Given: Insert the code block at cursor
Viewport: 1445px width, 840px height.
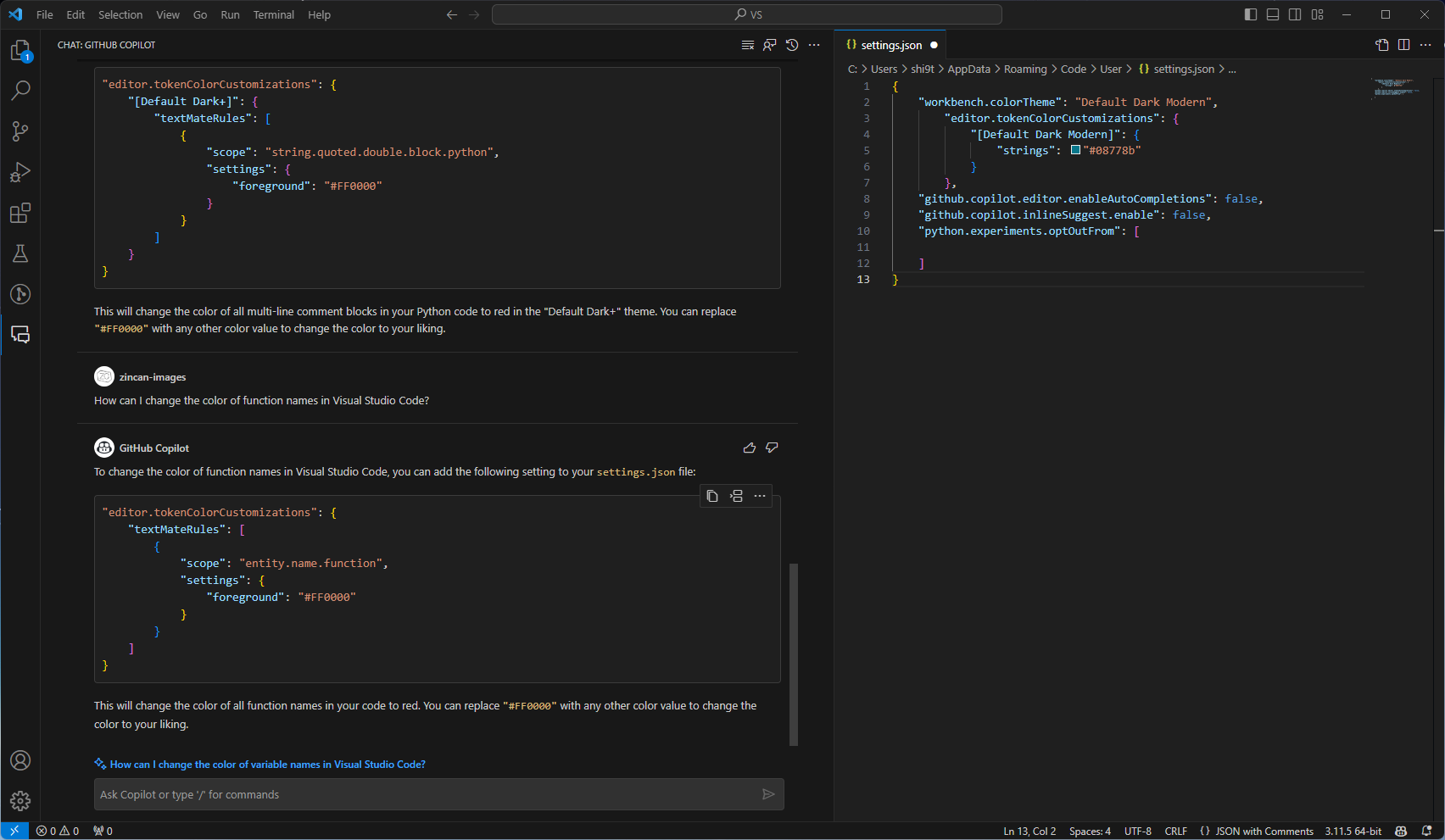Looking at the screenshot, I should pyautogui.click(x=736, y=496).
